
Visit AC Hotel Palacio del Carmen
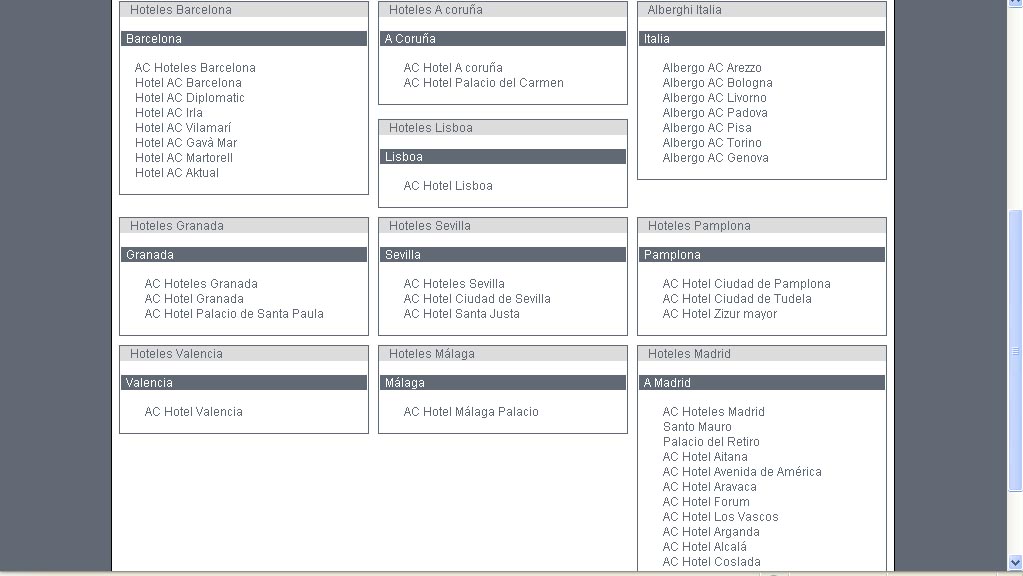(x=483, y=83)
